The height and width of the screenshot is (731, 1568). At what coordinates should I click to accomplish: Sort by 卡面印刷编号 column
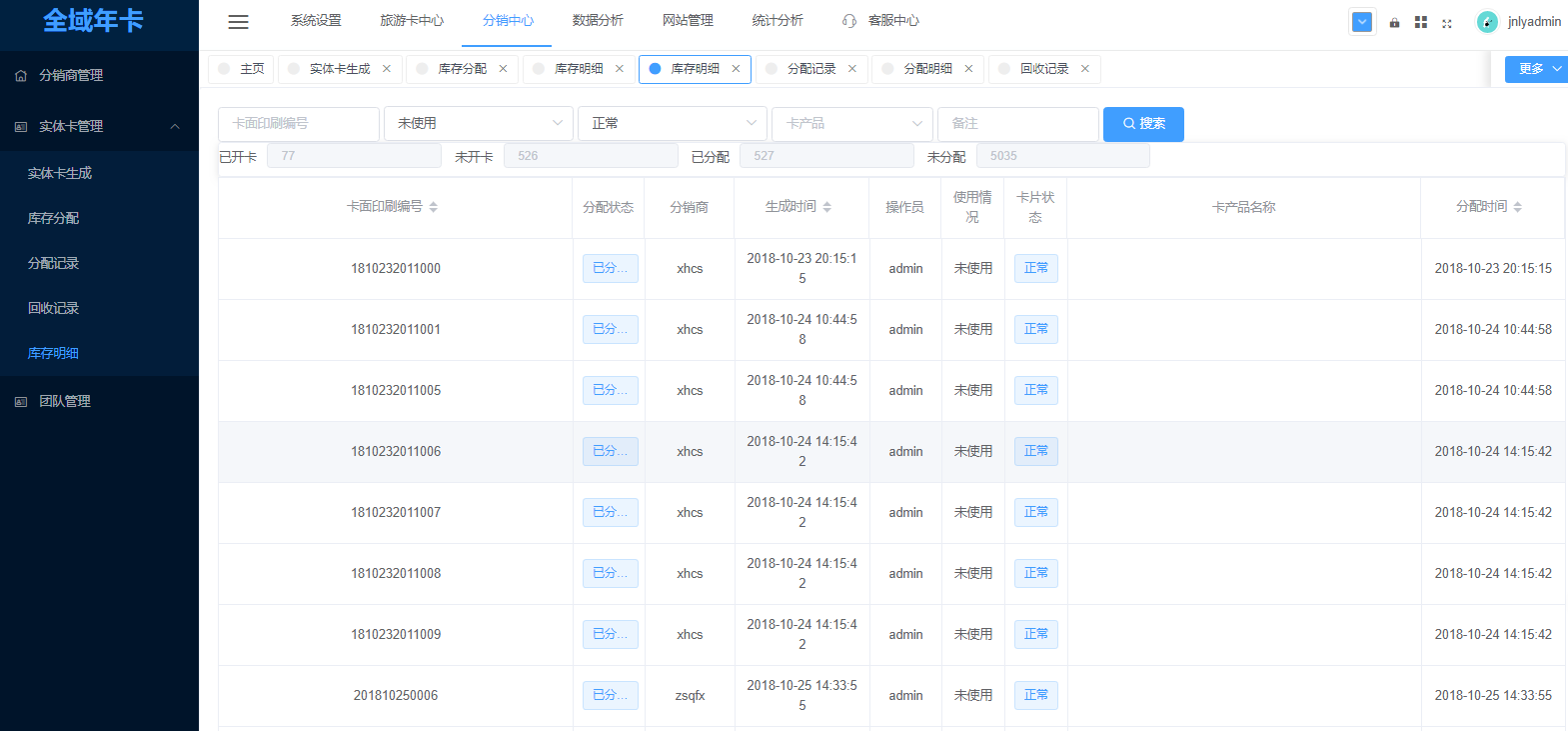(x=433, y=207)
